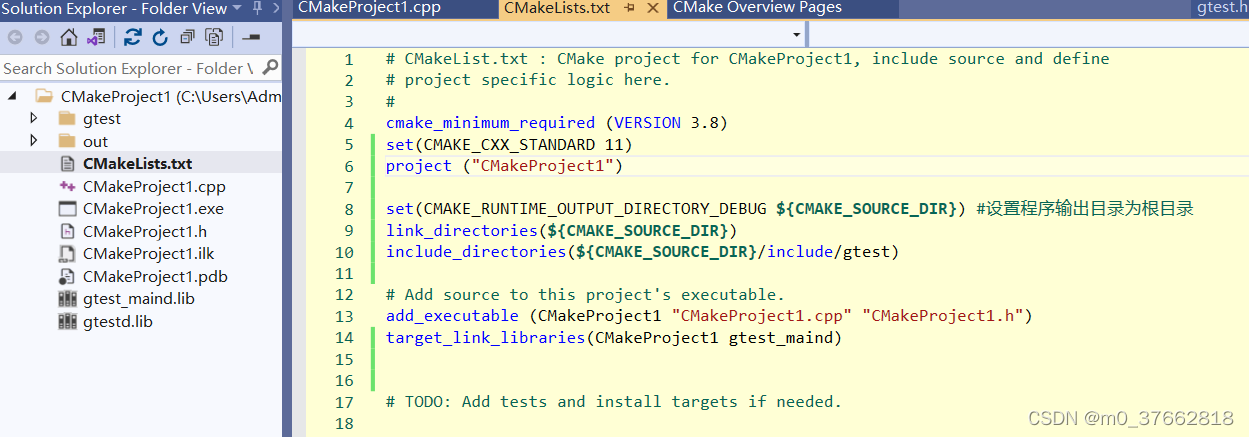The image size is (1249, 437).
Task: Click the search magnifier icon
Action: pyautogui.click(x=270, y=68)
